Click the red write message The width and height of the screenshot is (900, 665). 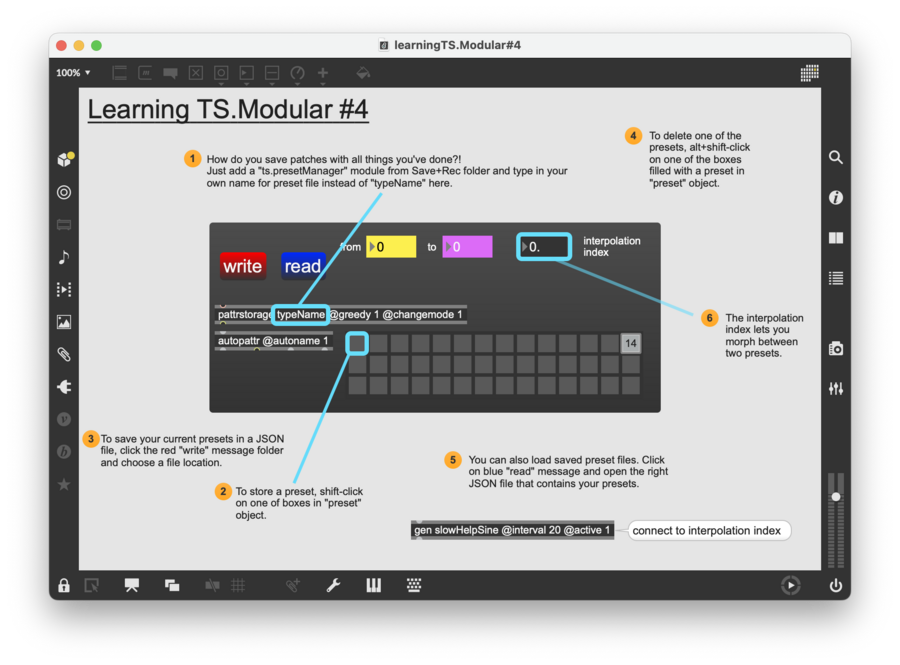tap(243, 266)
